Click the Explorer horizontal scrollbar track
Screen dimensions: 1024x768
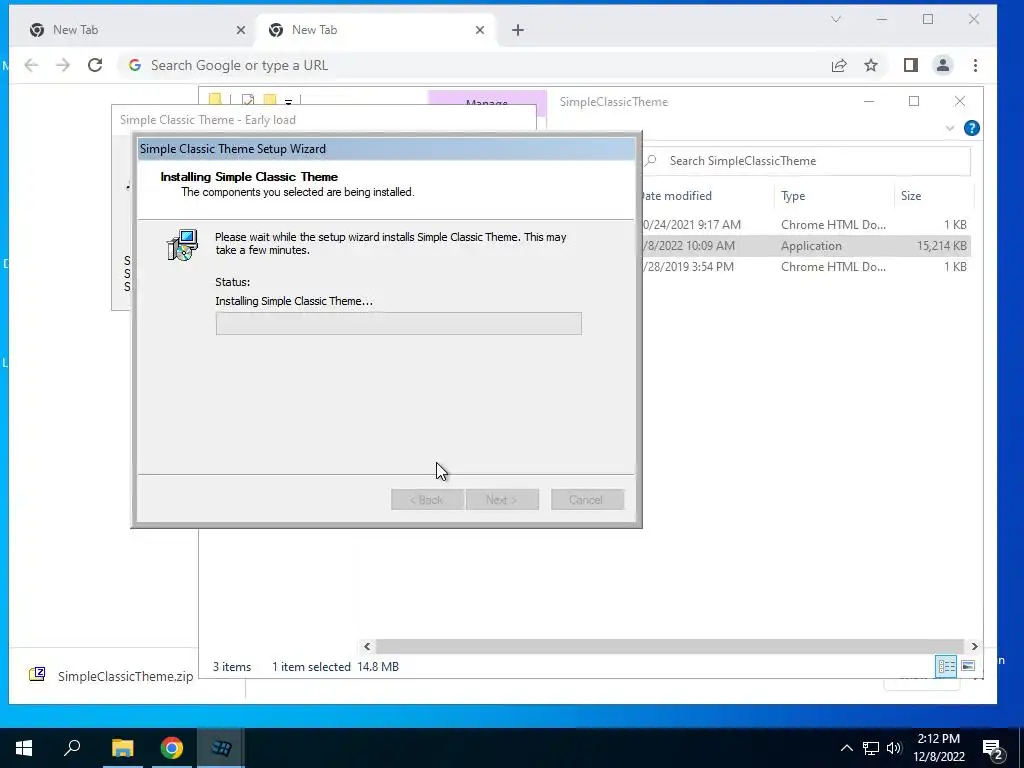[x=670, y=647]
